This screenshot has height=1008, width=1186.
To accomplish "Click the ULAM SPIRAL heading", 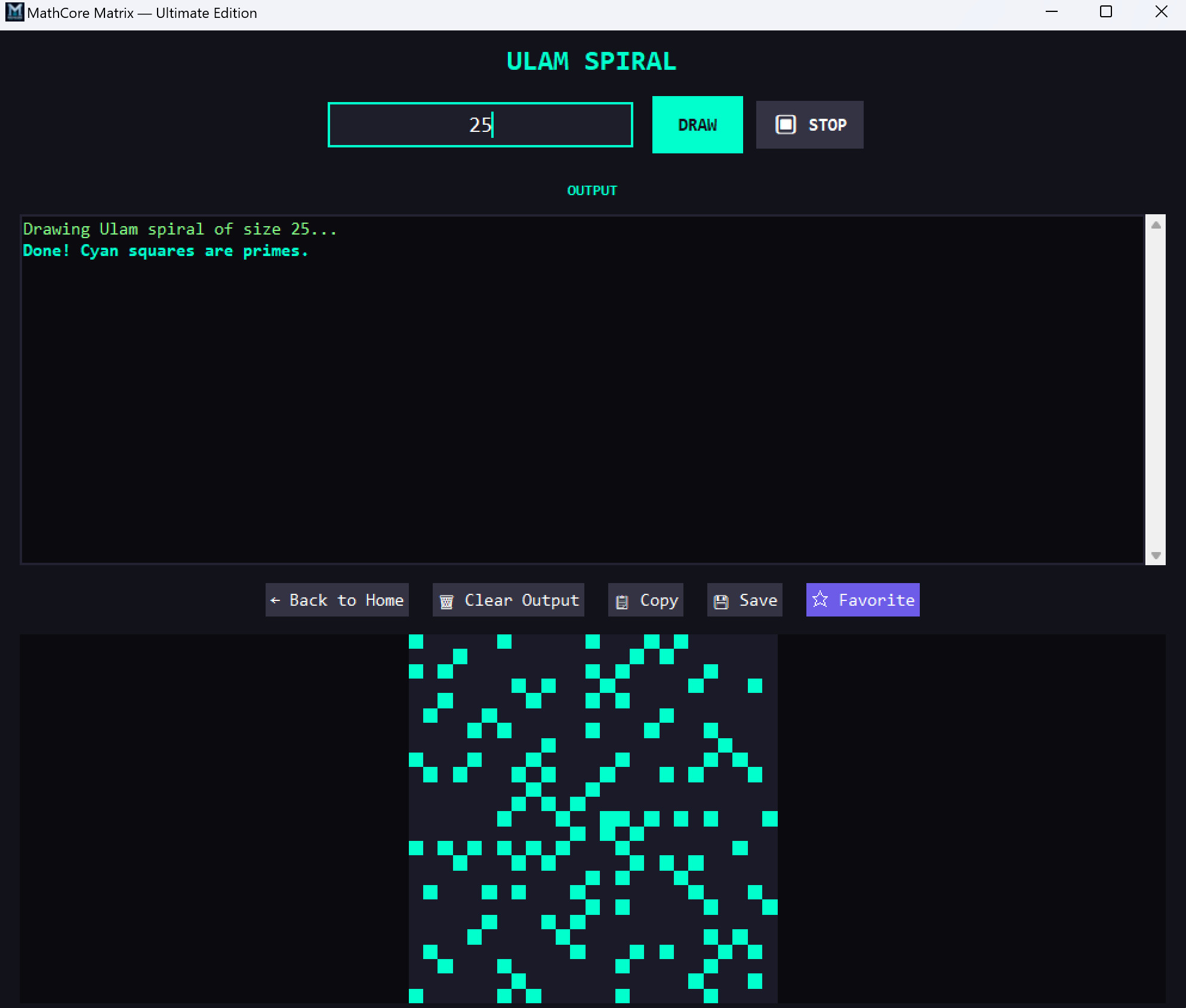I will (x=592, y=61).
